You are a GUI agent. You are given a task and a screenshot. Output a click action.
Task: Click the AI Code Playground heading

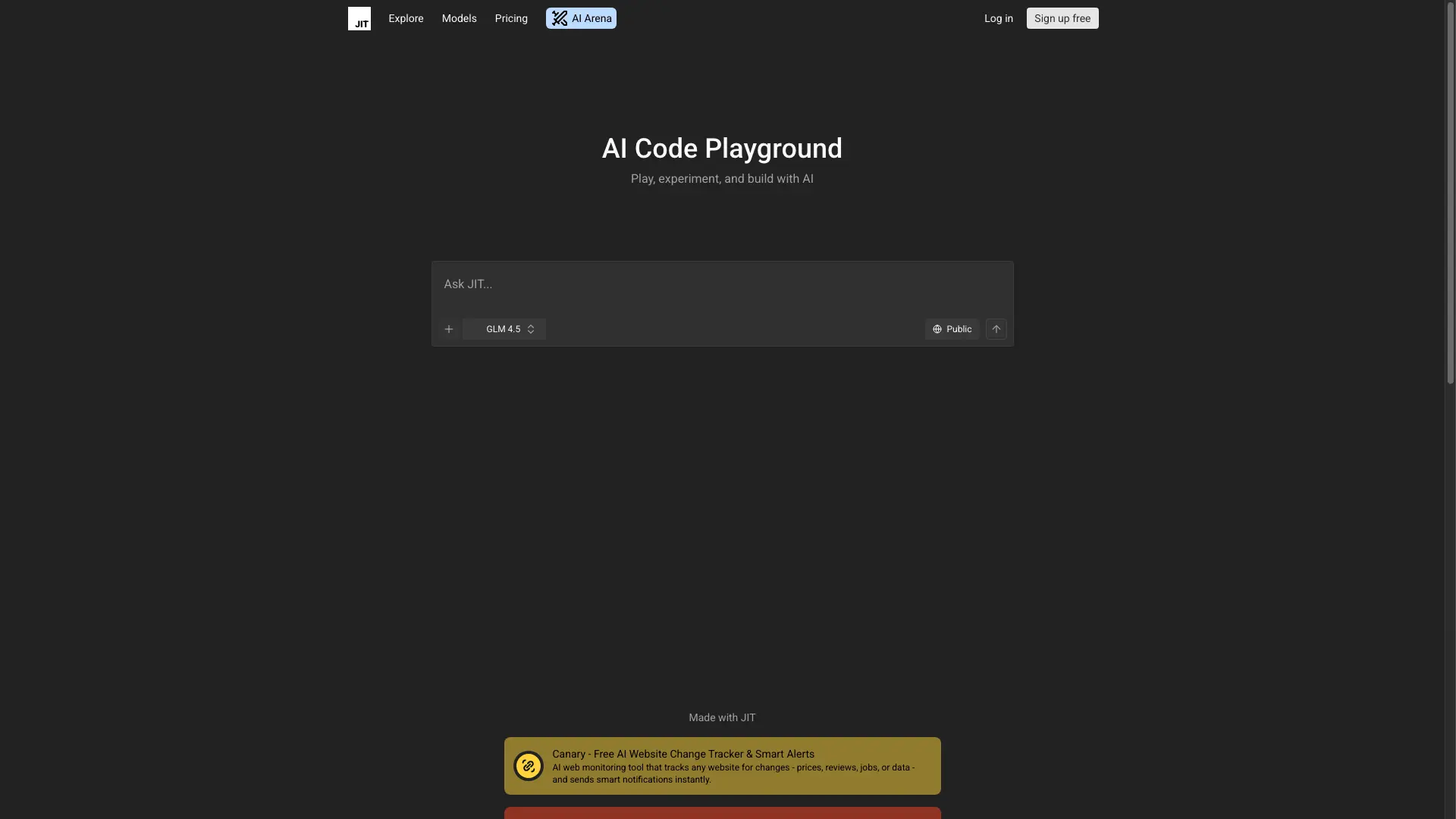pyautogui.click(x=722, y=149)
